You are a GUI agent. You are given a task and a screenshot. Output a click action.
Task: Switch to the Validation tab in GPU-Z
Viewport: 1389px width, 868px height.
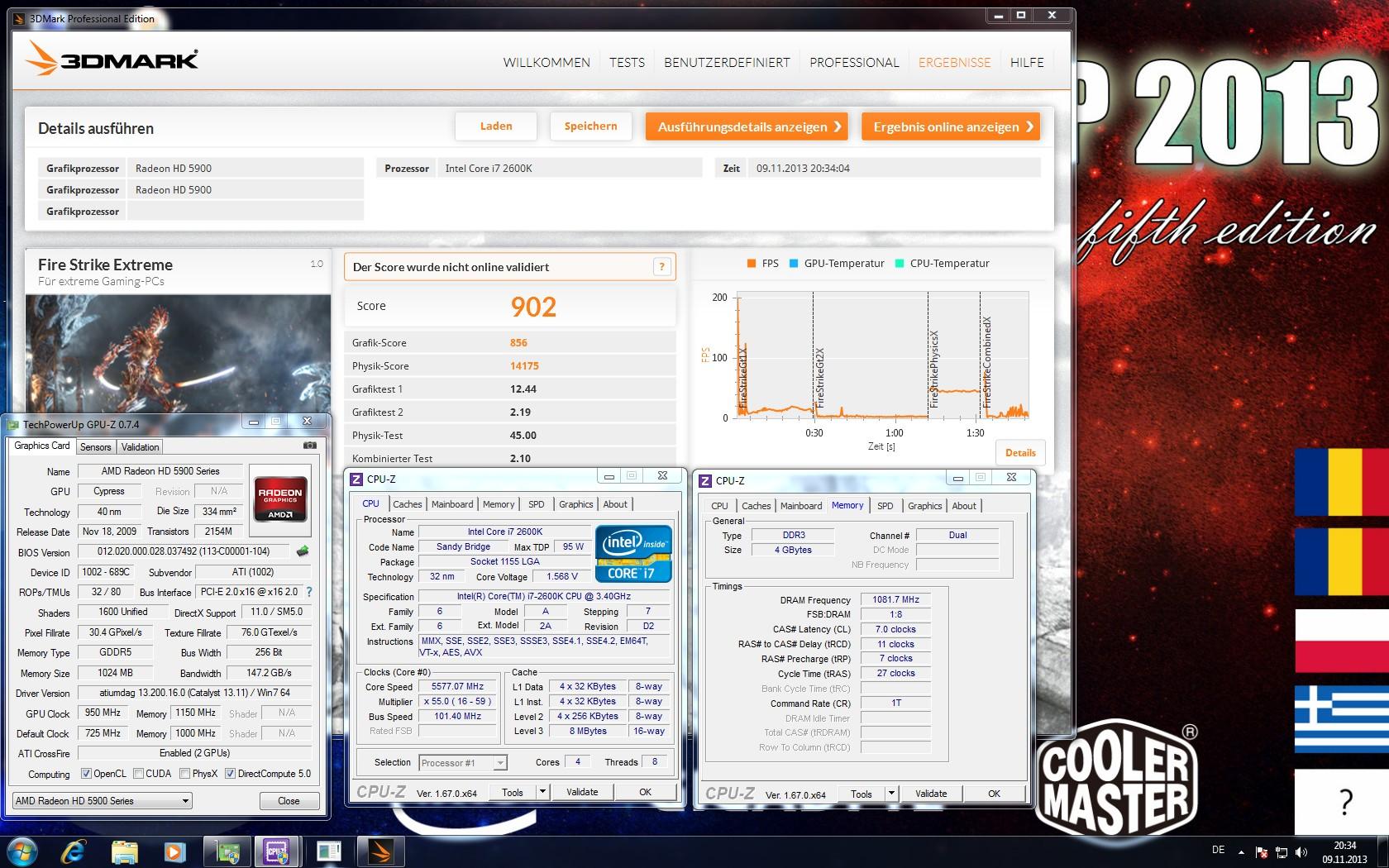click(140, 446)
